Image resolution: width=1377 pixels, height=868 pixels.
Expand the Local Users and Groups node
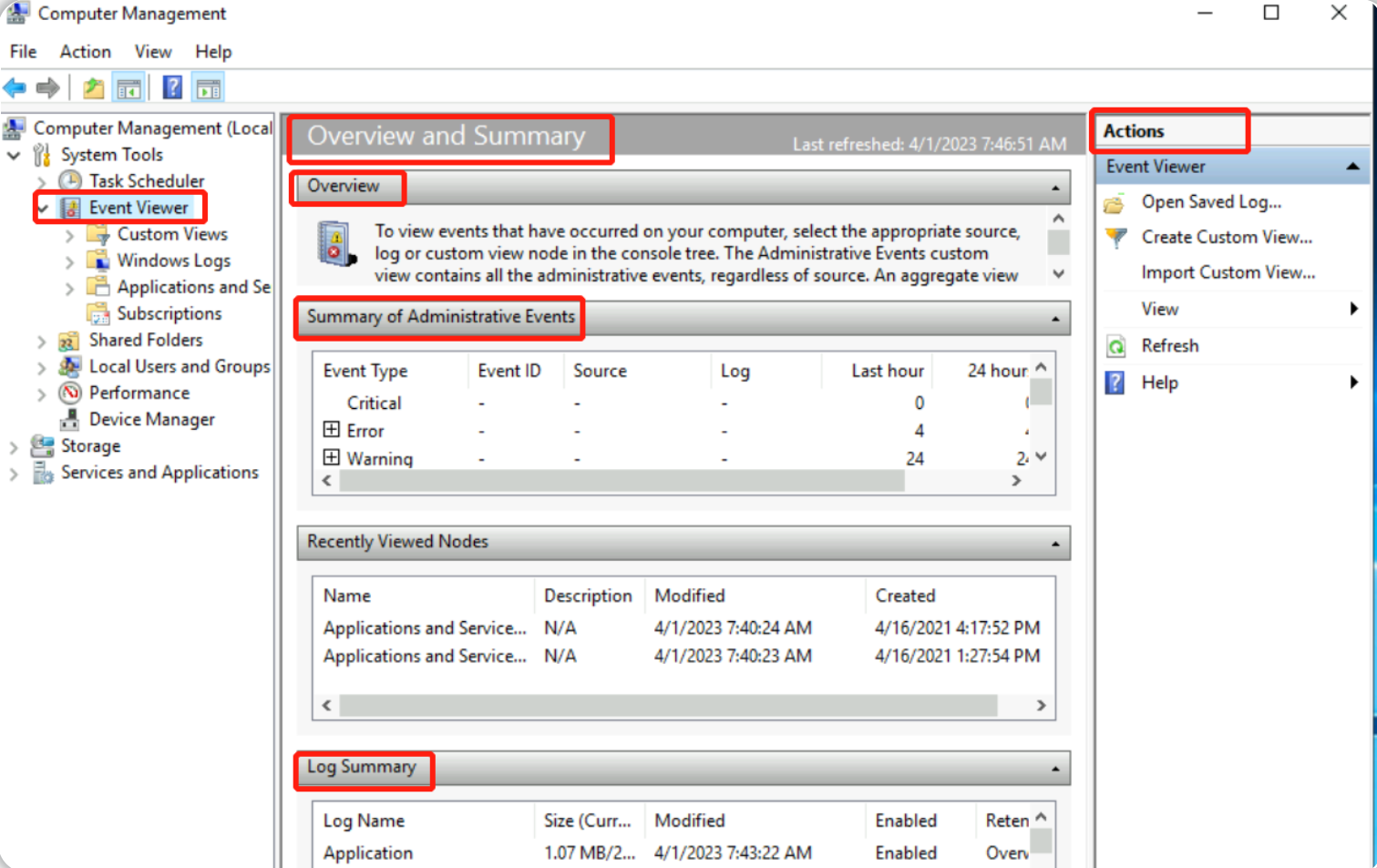[42, 368]
